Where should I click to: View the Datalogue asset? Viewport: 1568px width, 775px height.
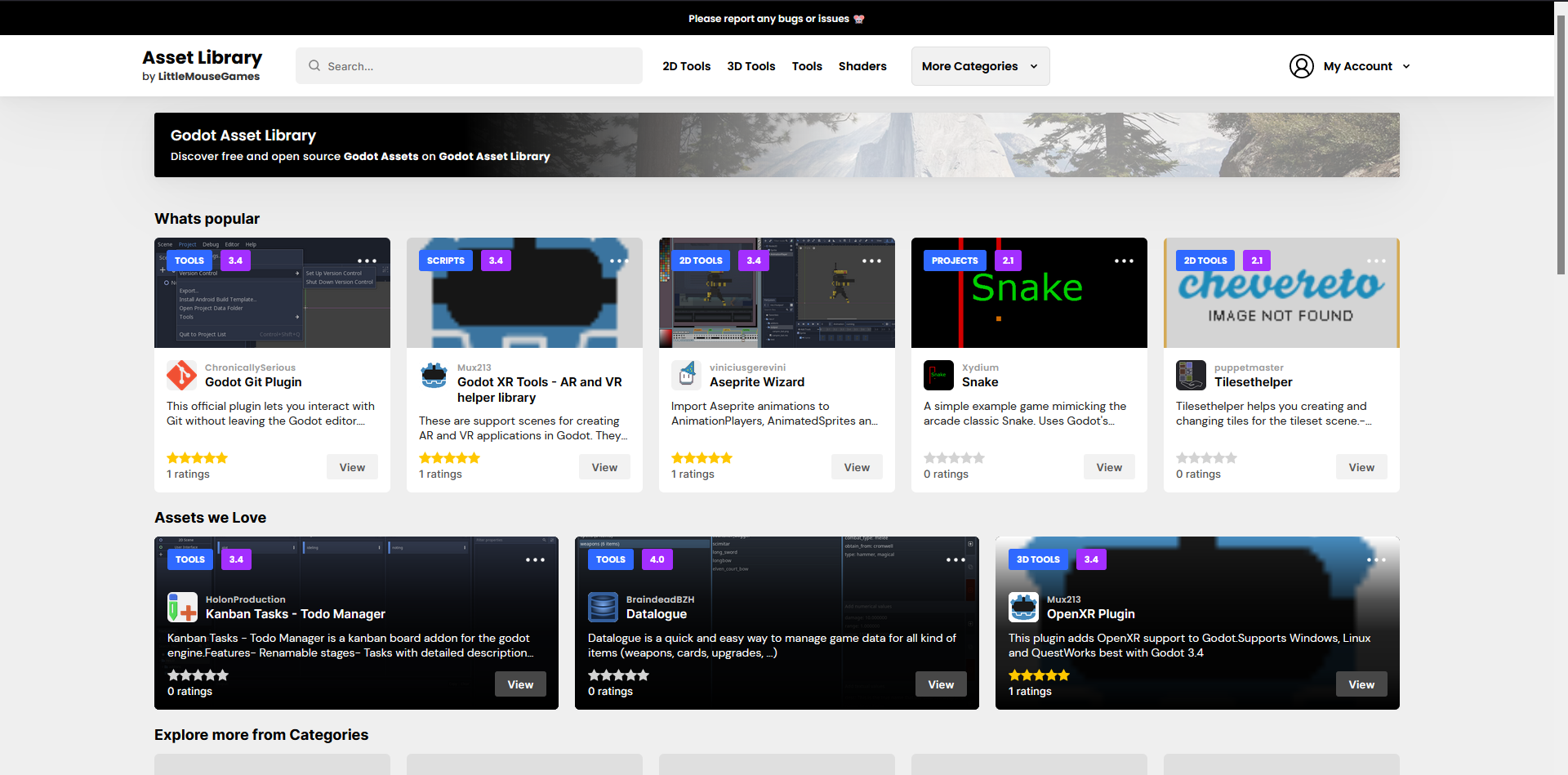[941, 684]
